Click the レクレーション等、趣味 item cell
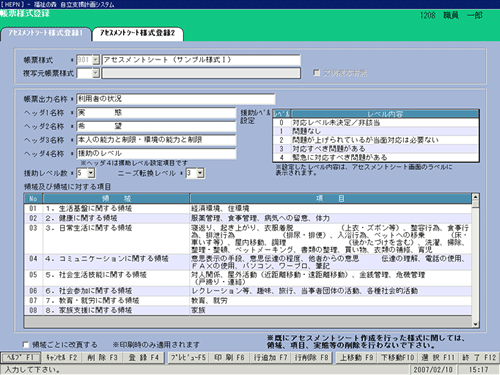The height and width of the screenshot is (375, 500). pyautogui.click(x=330, y=291)
